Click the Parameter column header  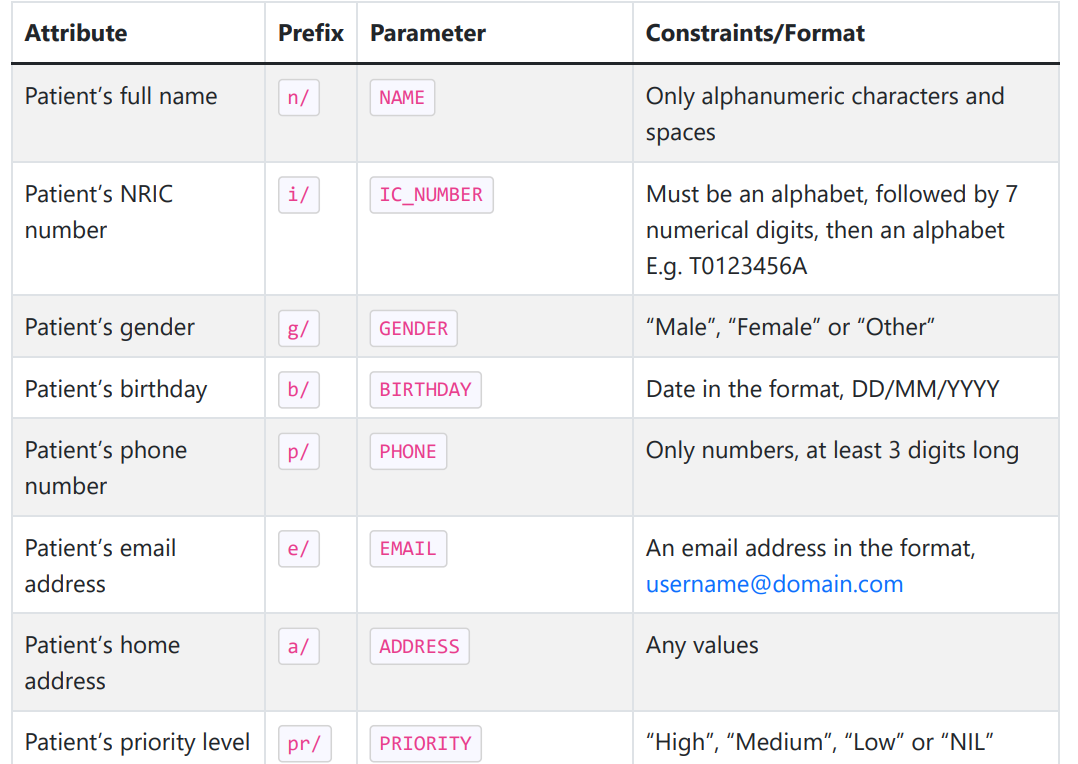pos(428,33)
